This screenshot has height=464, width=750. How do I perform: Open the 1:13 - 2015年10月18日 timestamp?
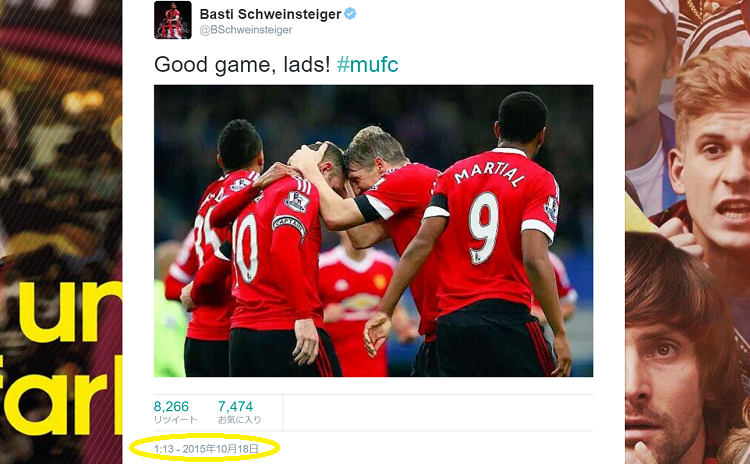pyautogui.click(x=206, y=449)
